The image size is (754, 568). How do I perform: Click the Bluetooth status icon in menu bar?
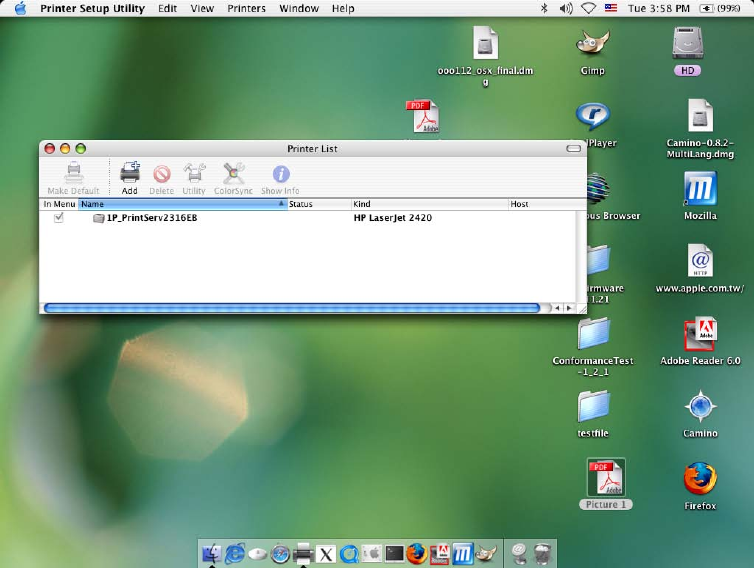click(x=544, y=8)
